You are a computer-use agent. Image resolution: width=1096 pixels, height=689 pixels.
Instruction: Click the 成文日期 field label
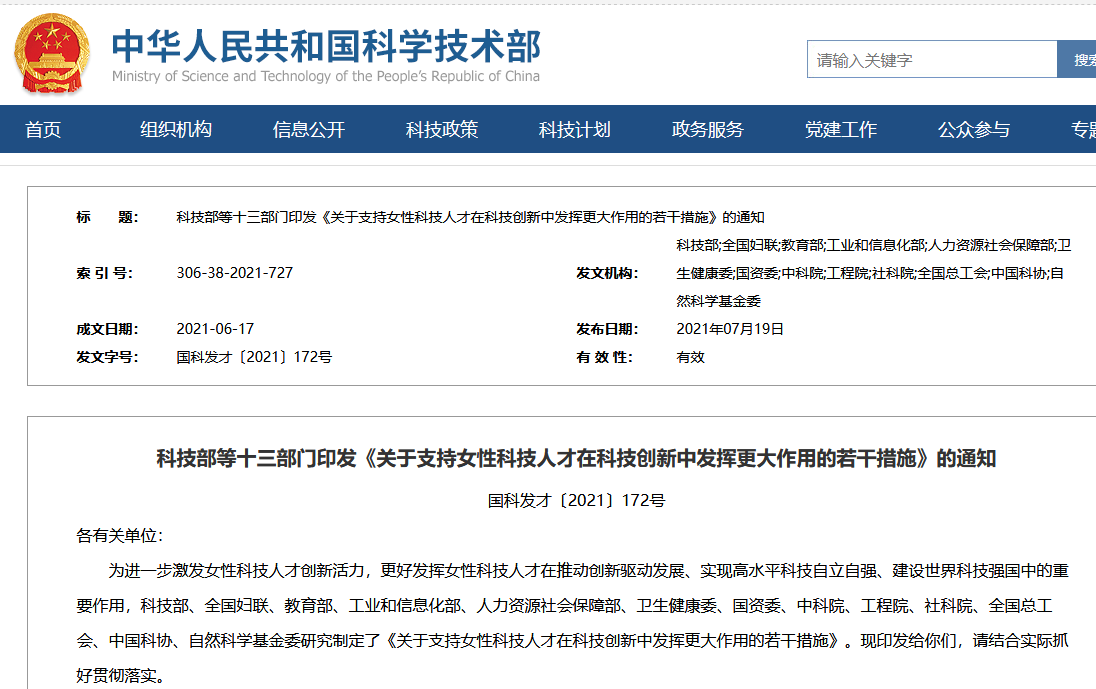pos(107,329)
